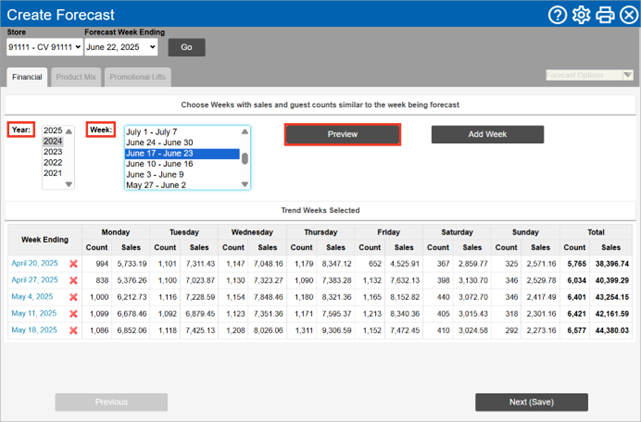
Task: Delete the May 11, 2025 trend week
Action: [74, 314]
